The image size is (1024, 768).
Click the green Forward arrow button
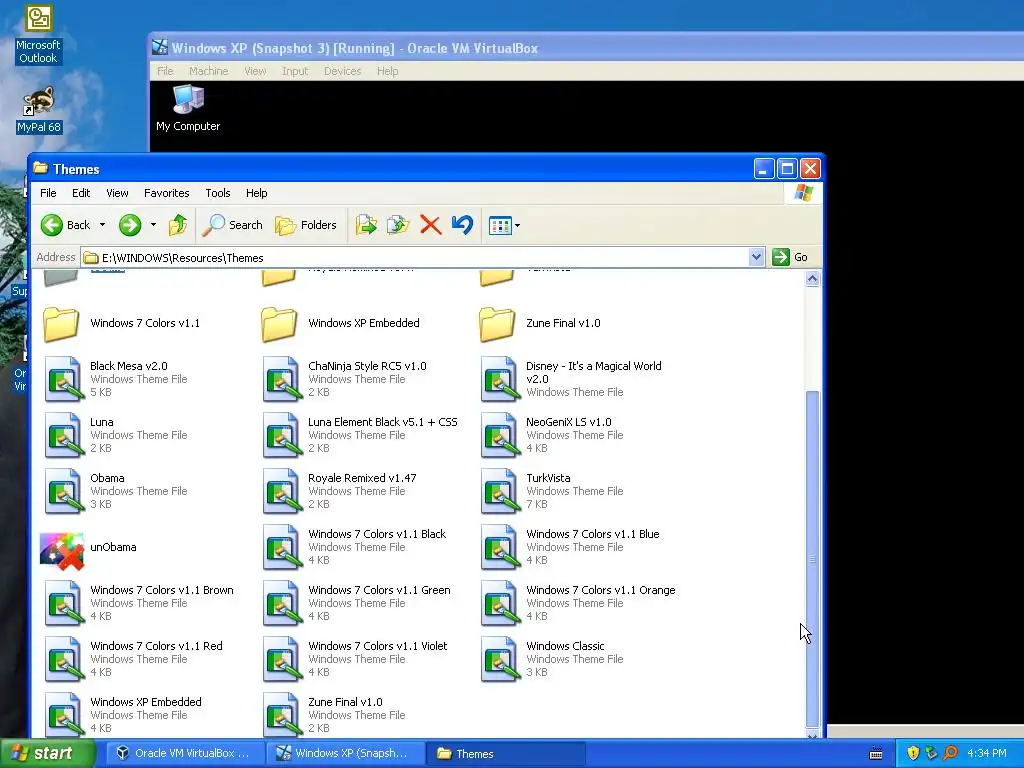tap(130, 225)
